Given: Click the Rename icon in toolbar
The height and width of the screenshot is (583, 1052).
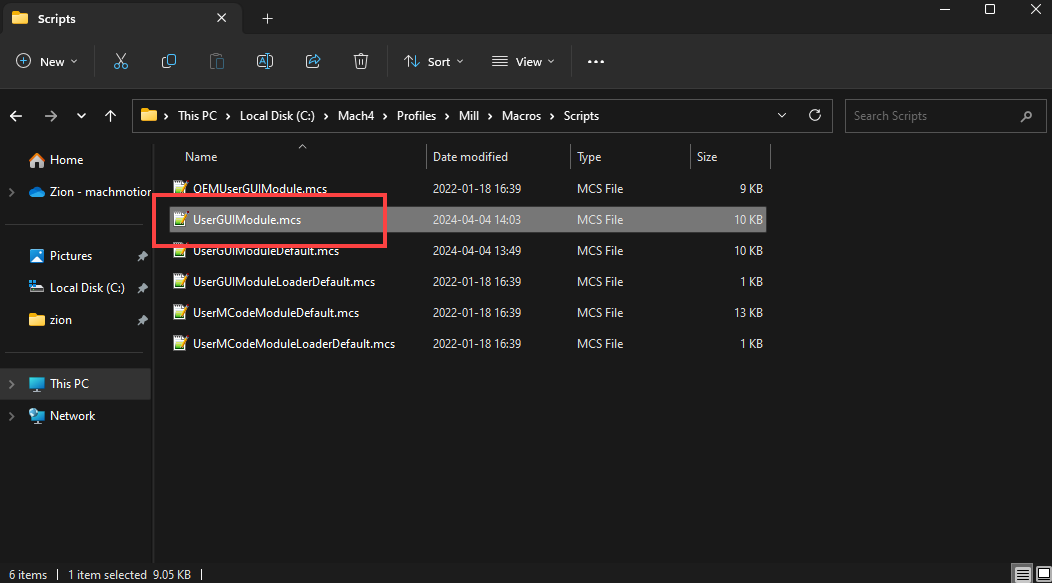Looking at the screenshot, I should (265, 62).
